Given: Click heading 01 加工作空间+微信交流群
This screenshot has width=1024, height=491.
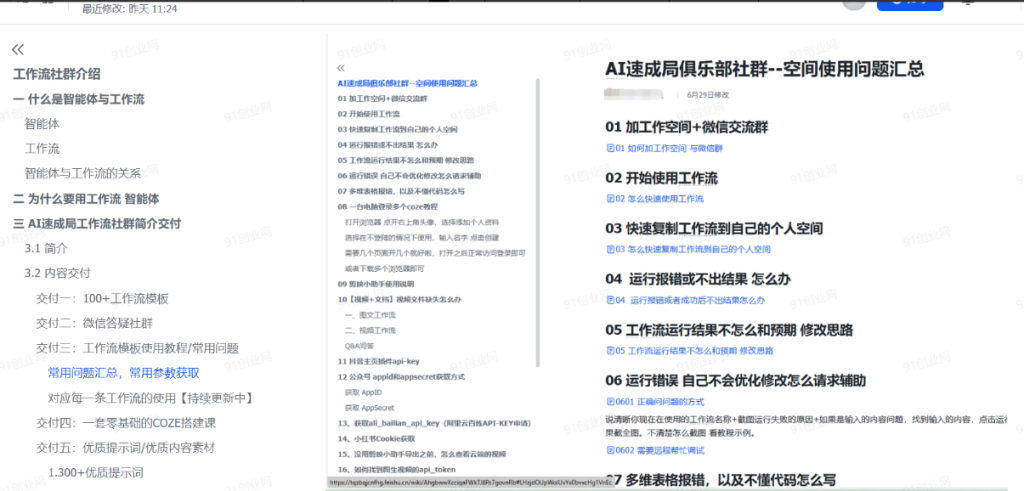Looking at the screenshot, I should 686,127.
